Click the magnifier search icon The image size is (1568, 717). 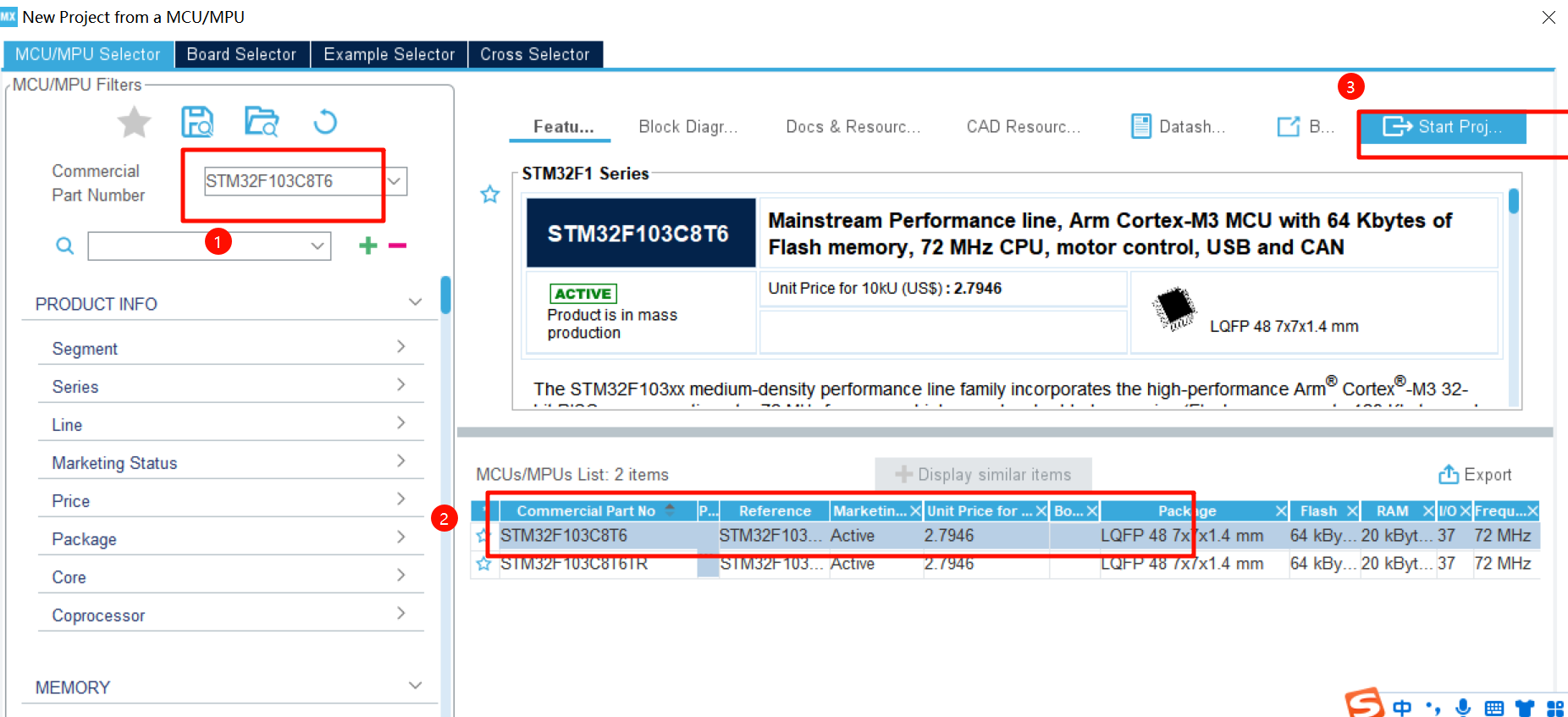(x=64, y=246)
